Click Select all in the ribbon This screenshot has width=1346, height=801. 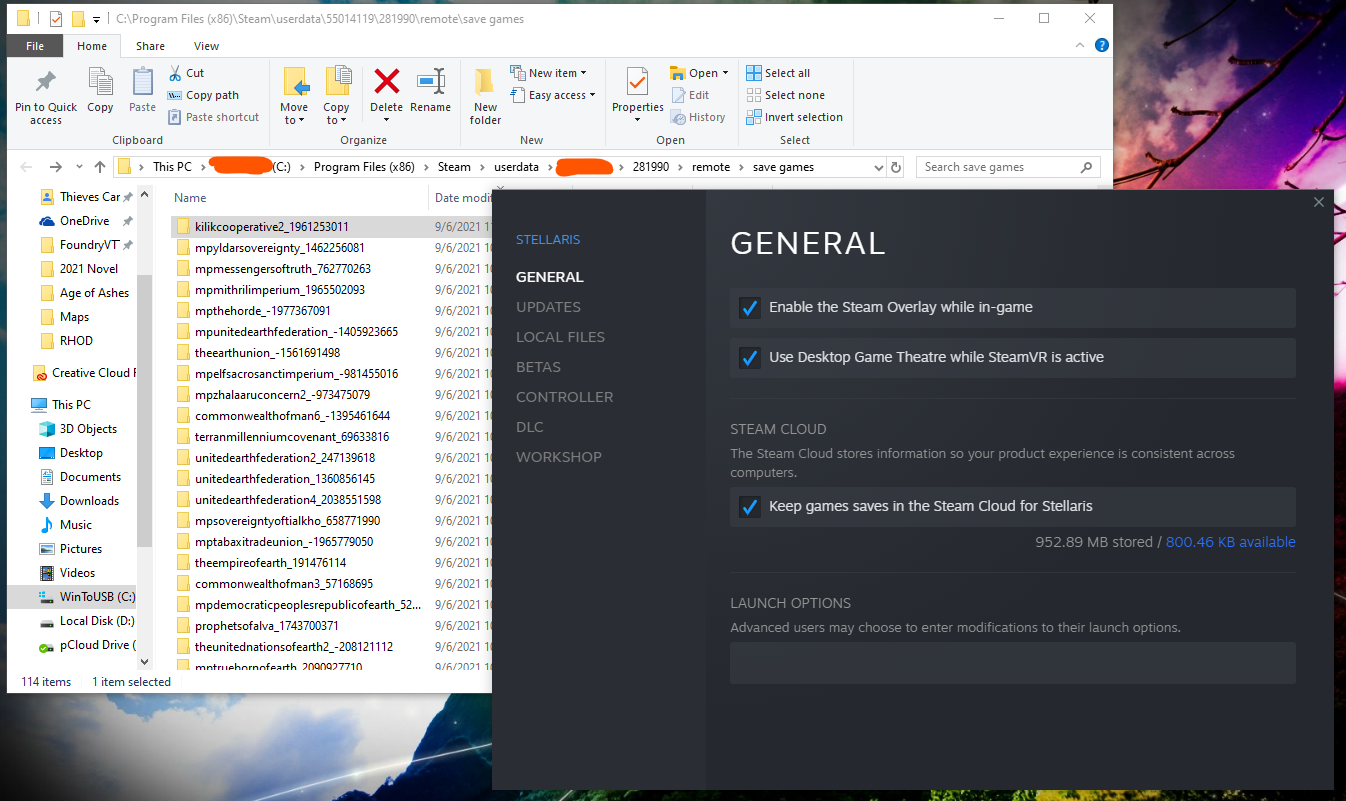click(778, 73)
